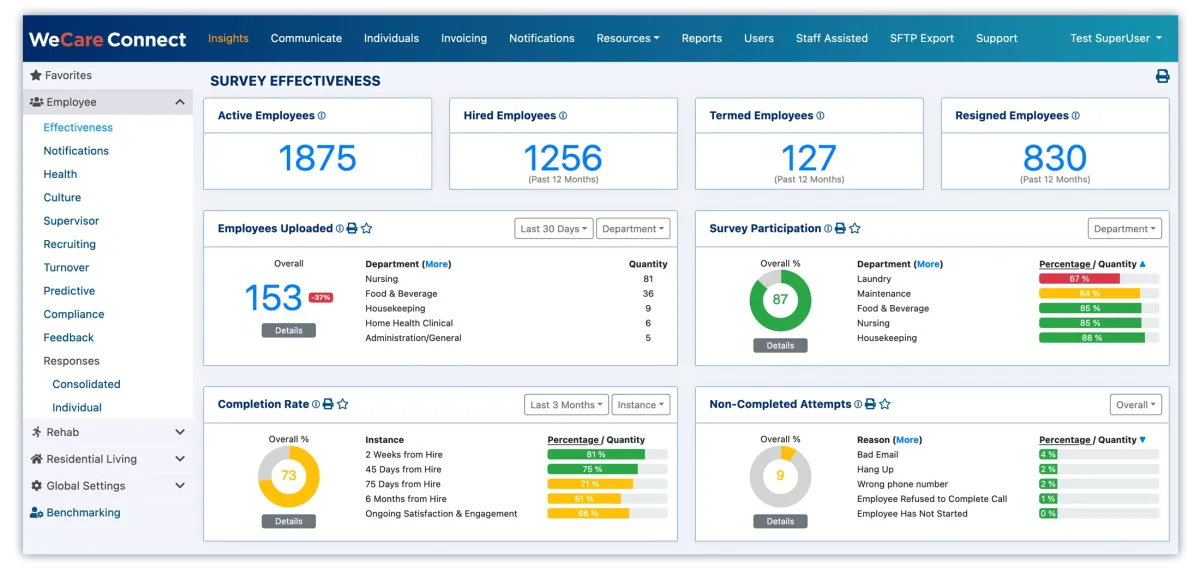
Task: Star the Survey Participation widget
Action: coord(855,229)
